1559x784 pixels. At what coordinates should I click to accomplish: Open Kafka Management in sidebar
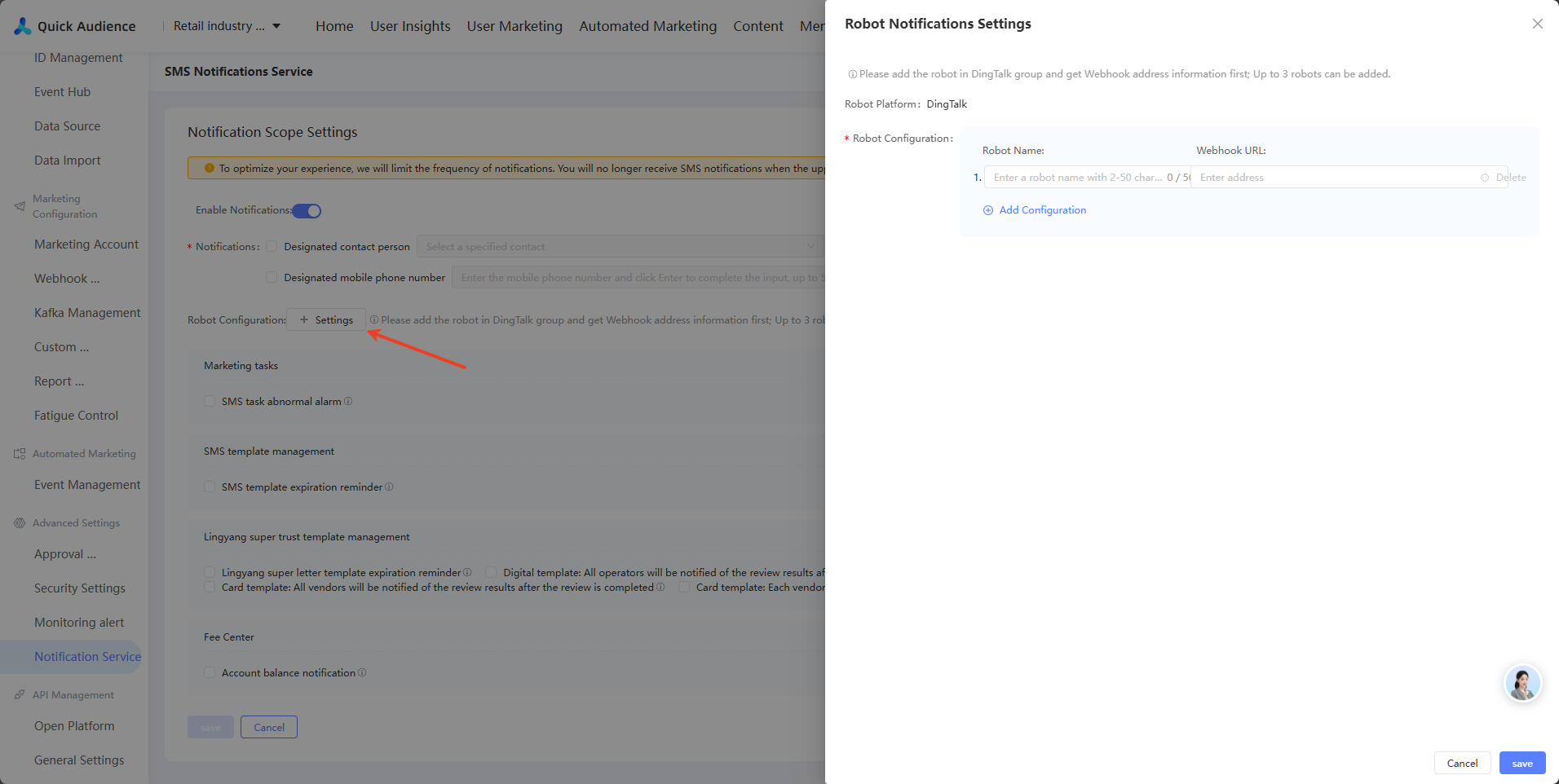87,313
